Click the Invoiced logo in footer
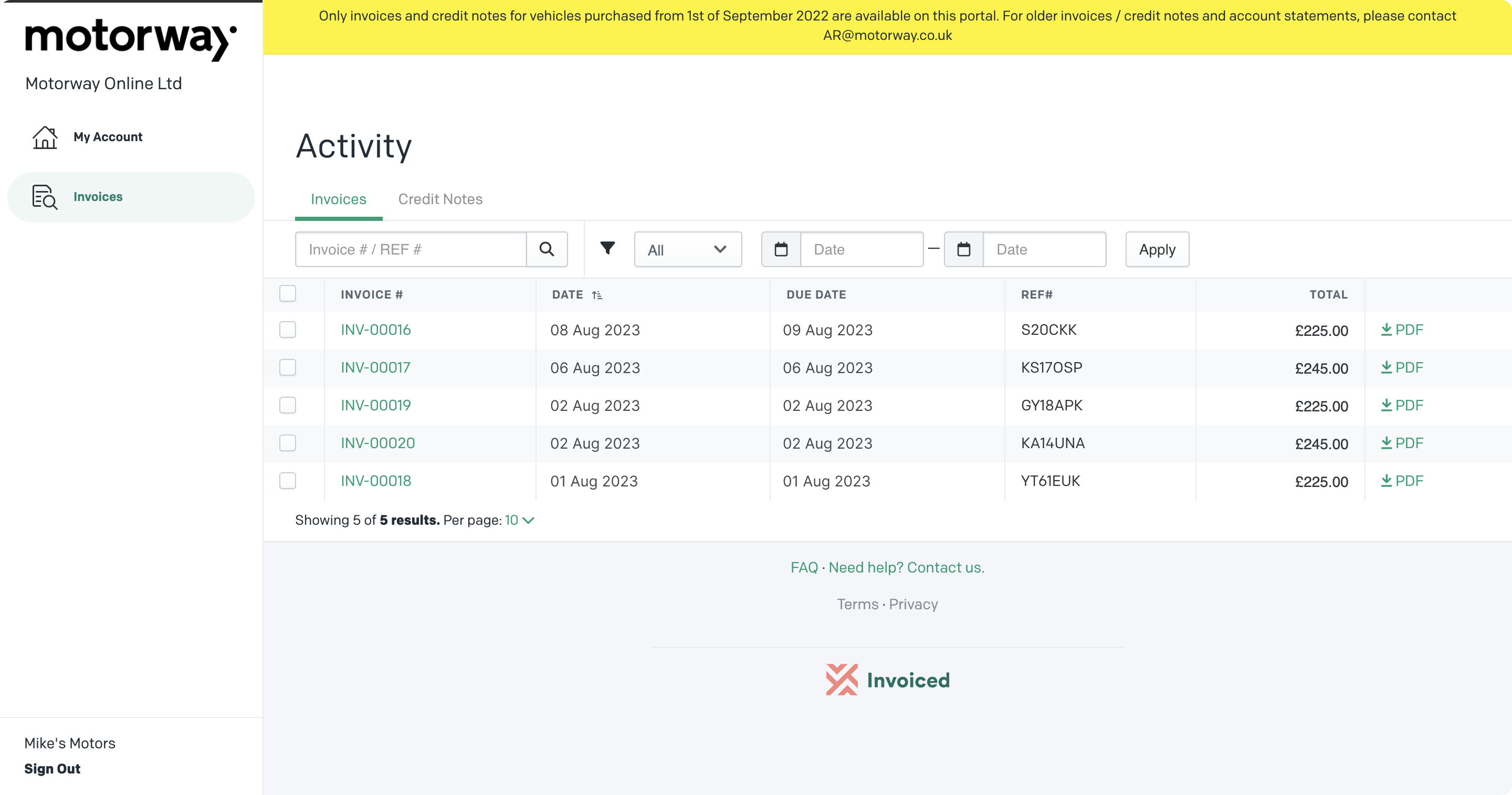Viewport: 1512px width, 795px height. point(887,680)
